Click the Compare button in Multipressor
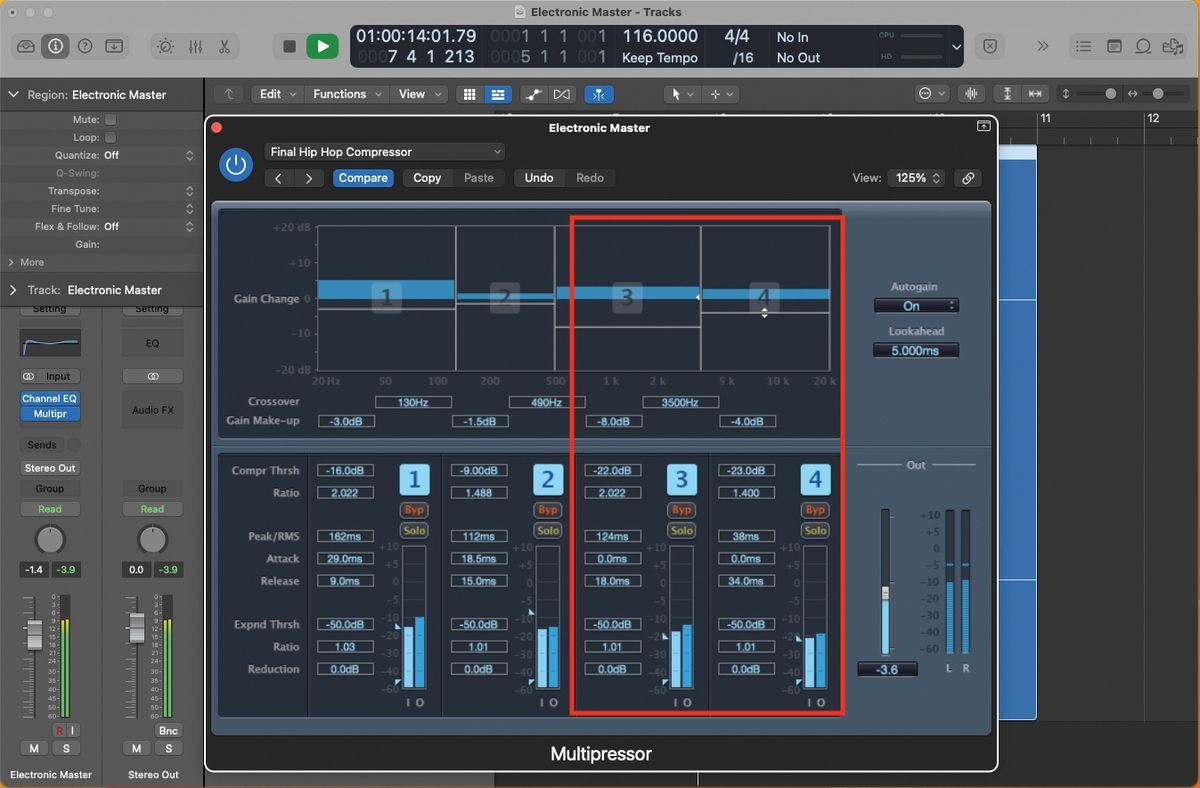This screenshot has height=788, width=1200. [363, 177]
